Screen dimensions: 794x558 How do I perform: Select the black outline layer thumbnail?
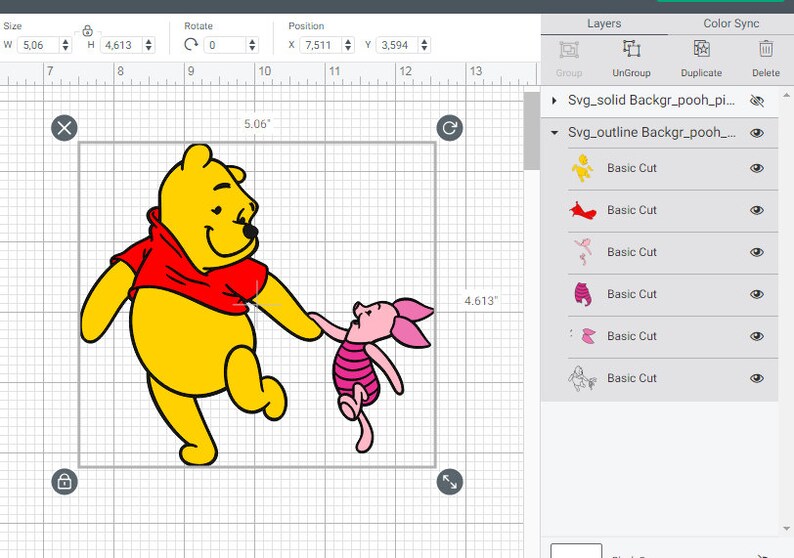(x=582, y=378)
